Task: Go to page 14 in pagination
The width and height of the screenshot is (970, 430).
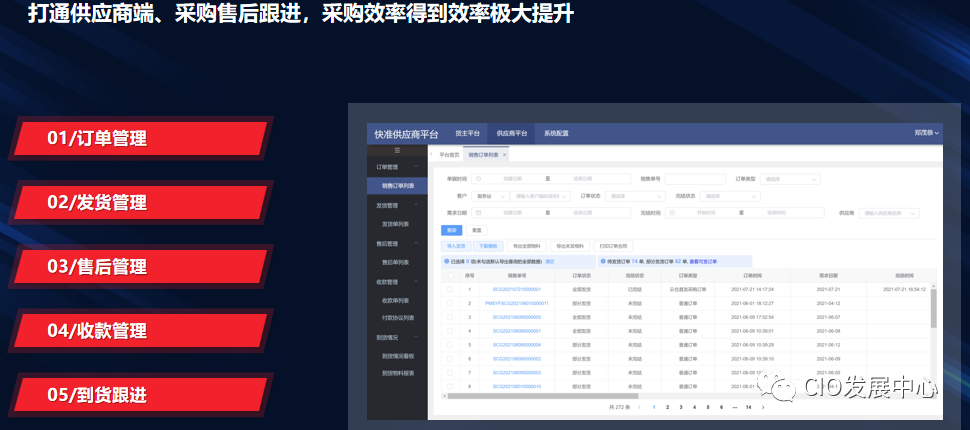Action: pyautogui.click(x=749, y=407)
